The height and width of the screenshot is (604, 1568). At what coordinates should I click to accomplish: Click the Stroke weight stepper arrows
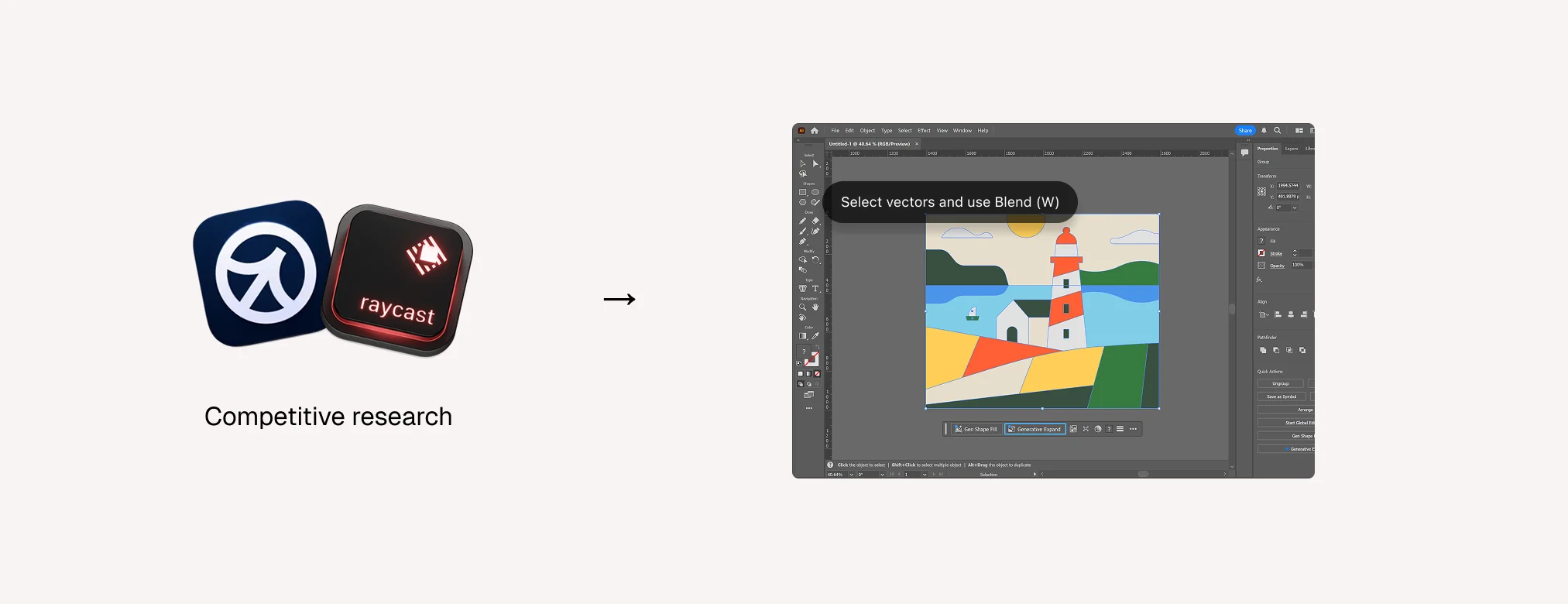click(1295, 253)
